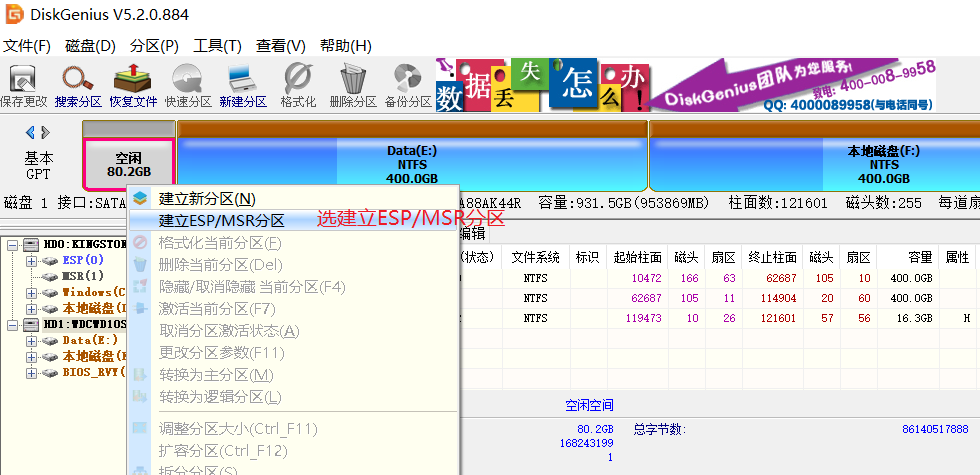Image resolution: width=980 pixels, height=475 pixels.
Task: Click the 扩容分区(Ctrl_F12) context menu entry
Action: coord(293,451)
